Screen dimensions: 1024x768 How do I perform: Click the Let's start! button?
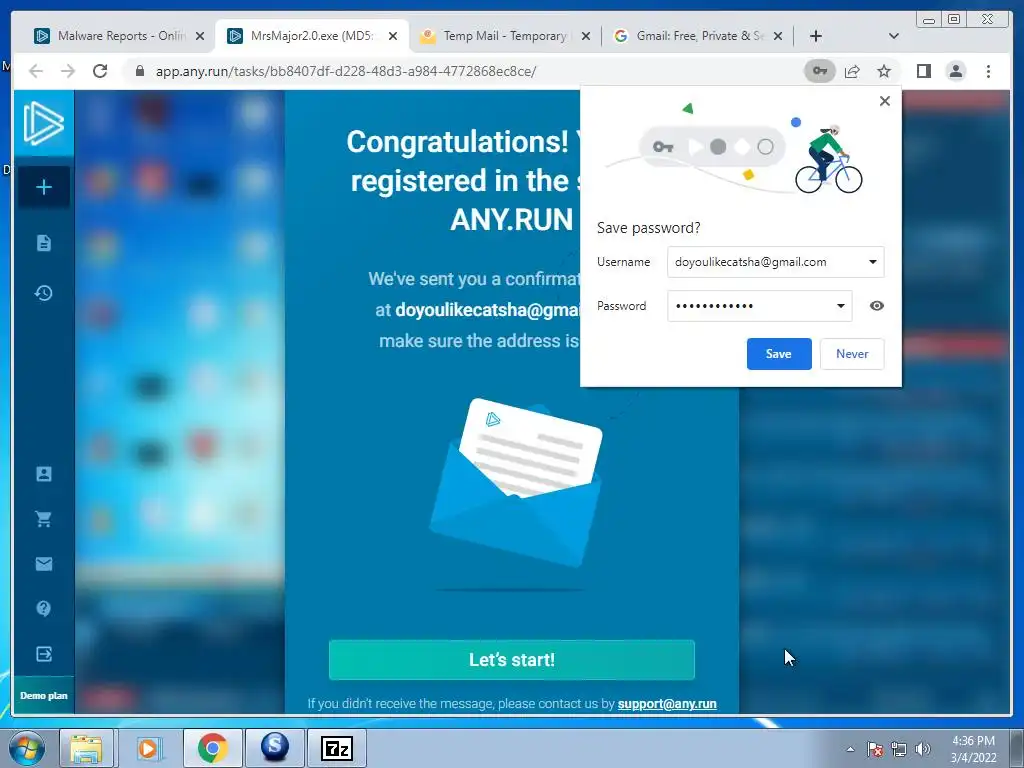(512, 660)
